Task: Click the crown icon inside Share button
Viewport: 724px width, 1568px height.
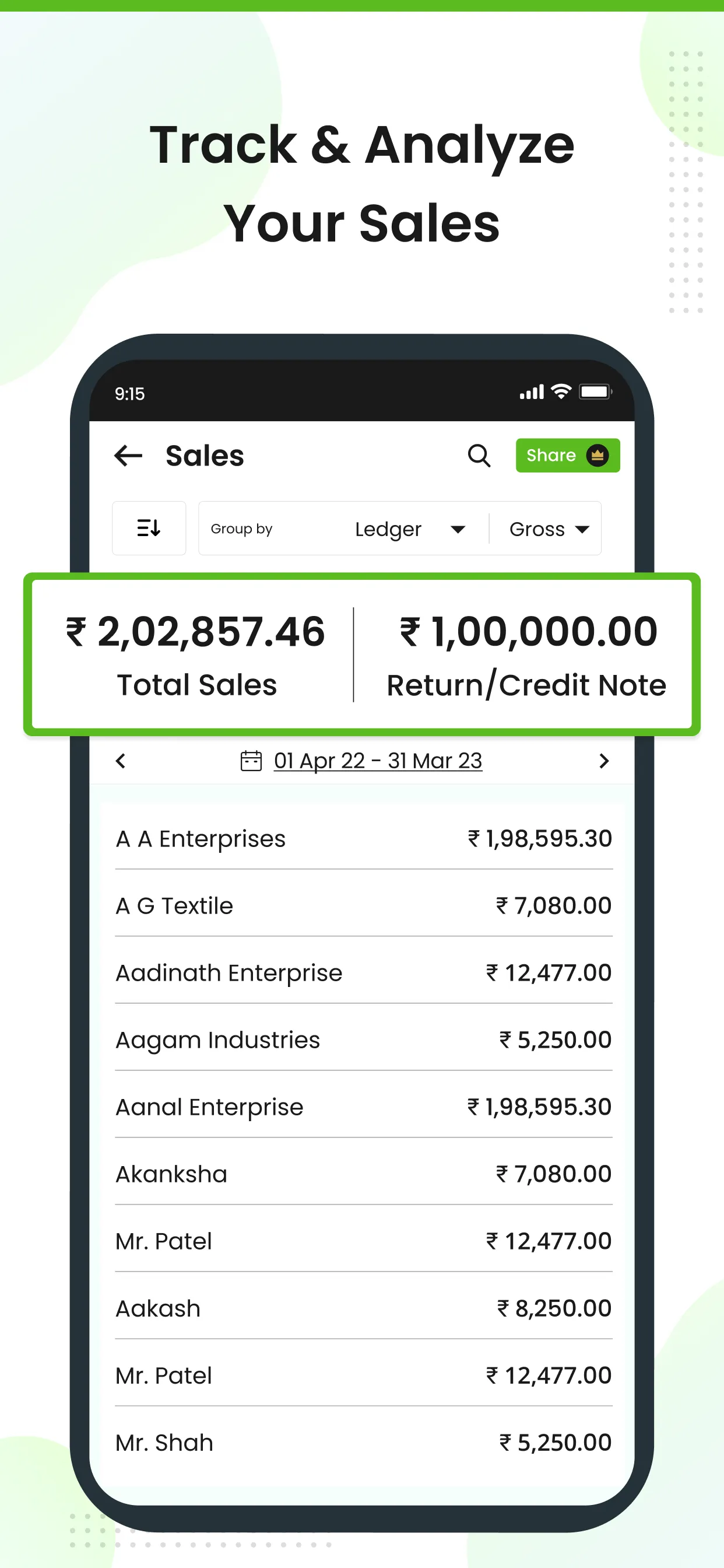Action: 597,454
